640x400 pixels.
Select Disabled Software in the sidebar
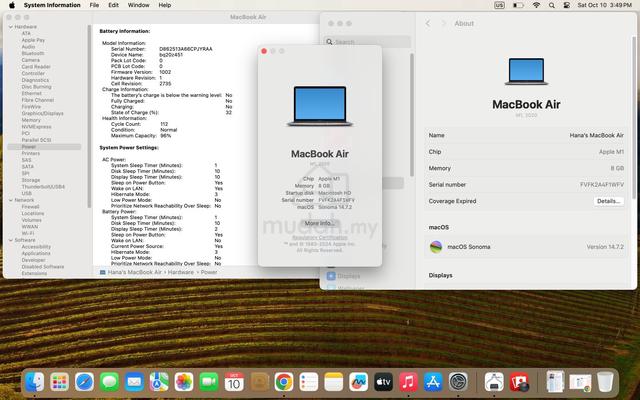pos(42,267)
